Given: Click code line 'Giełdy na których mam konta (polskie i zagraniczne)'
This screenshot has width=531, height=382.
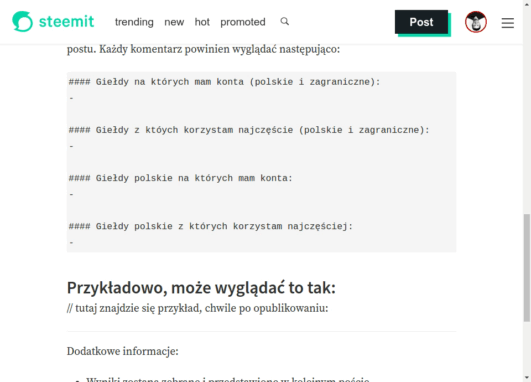Looking at the screenshot, I should coord(224,82).
